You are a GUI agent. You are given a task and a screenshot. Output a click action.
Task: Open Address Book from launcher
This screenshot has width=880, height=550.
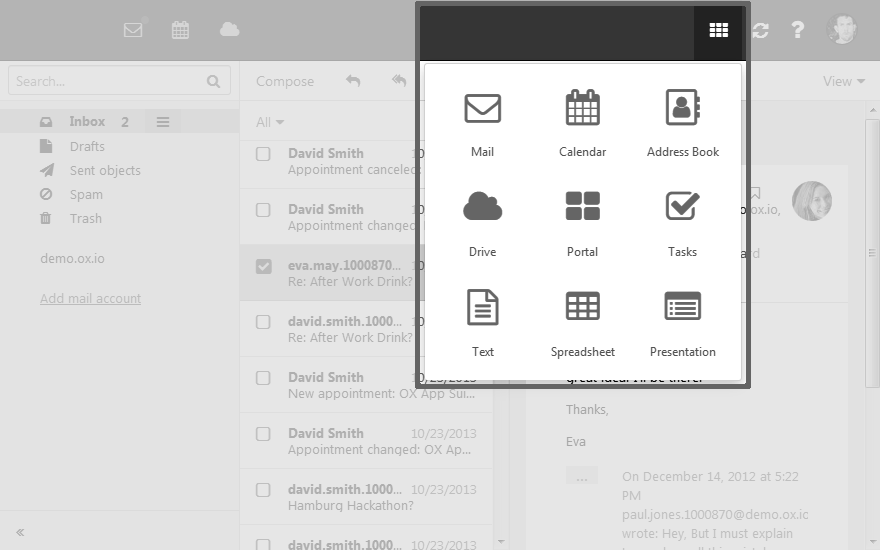coord(682,125)
